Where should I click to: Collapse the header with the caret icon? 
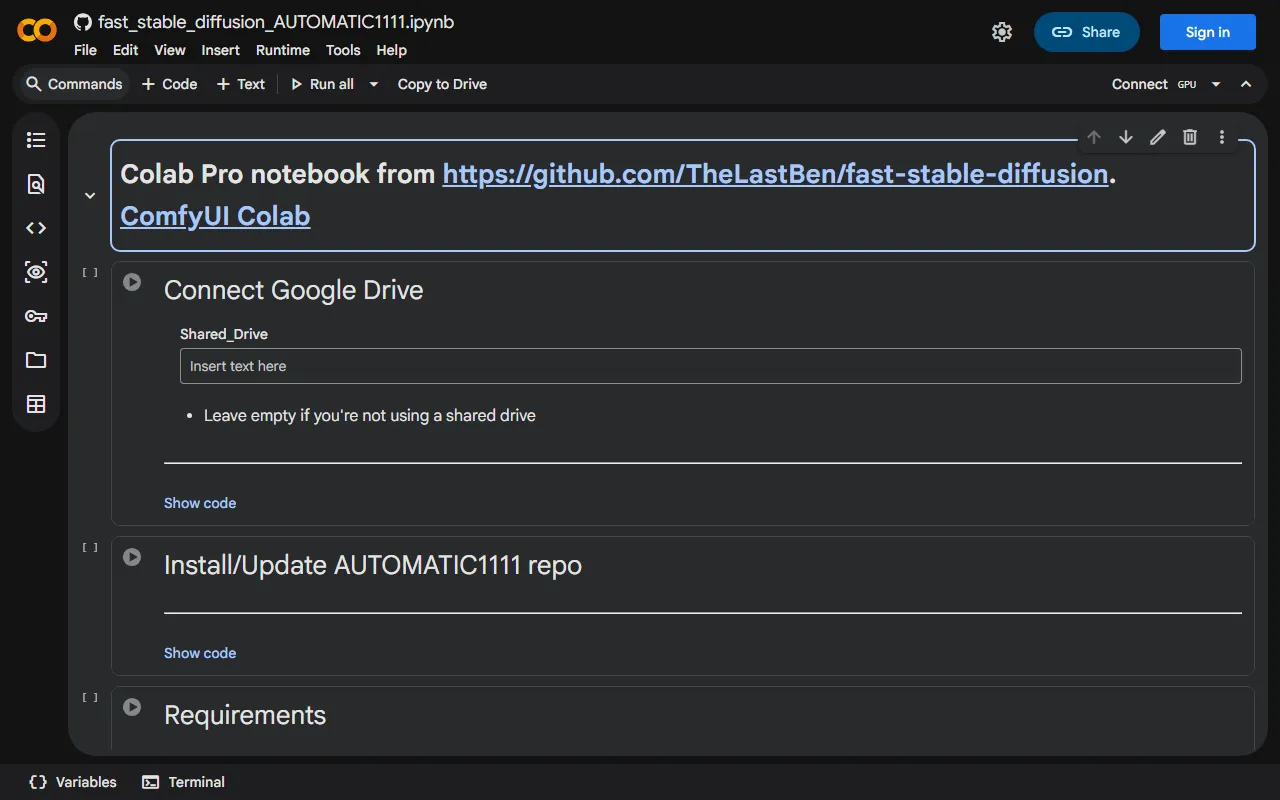1246,84
